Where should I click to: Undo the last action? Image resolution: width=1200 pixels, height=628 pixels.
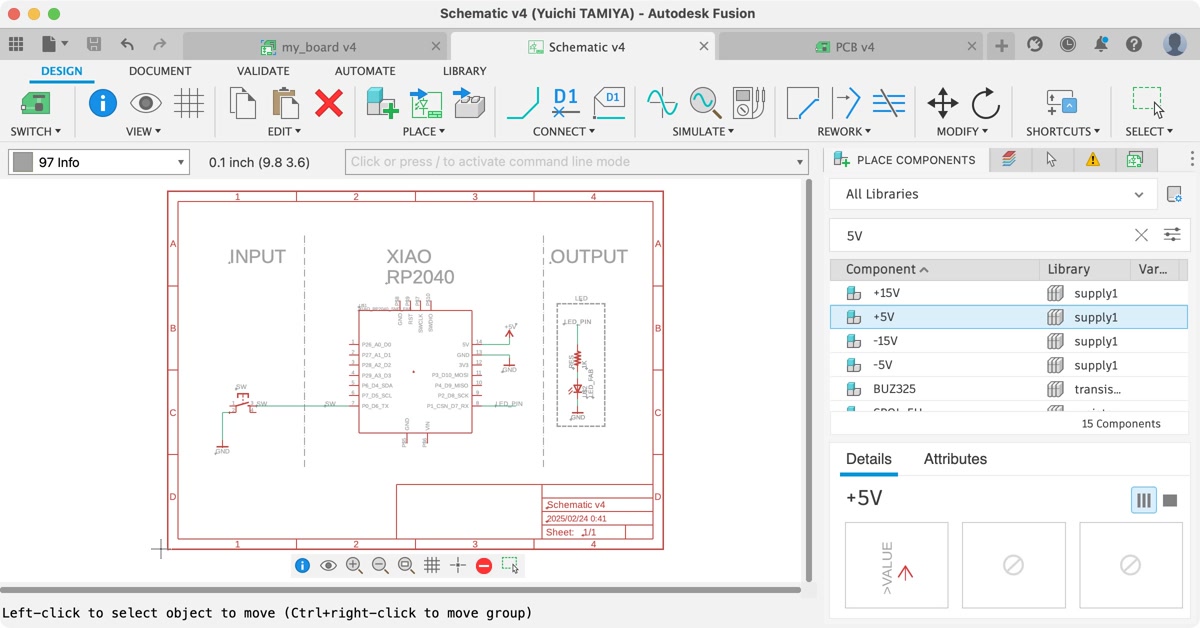click(127, 44)
